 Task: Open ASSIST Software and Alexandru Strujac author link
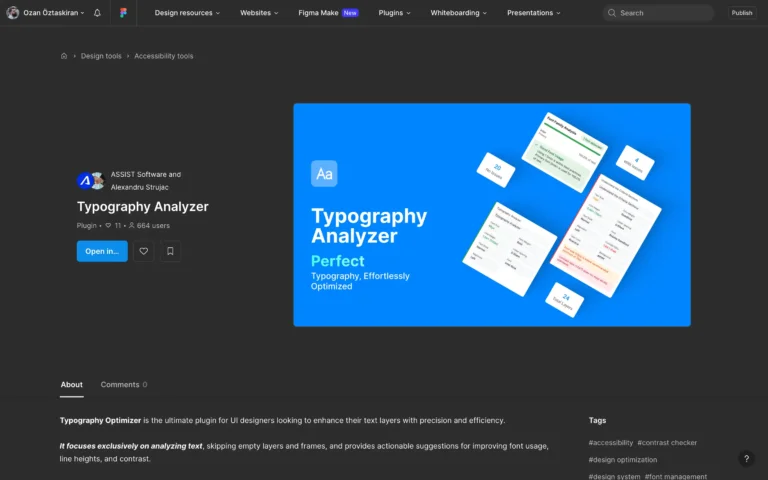tap(145, 181)
